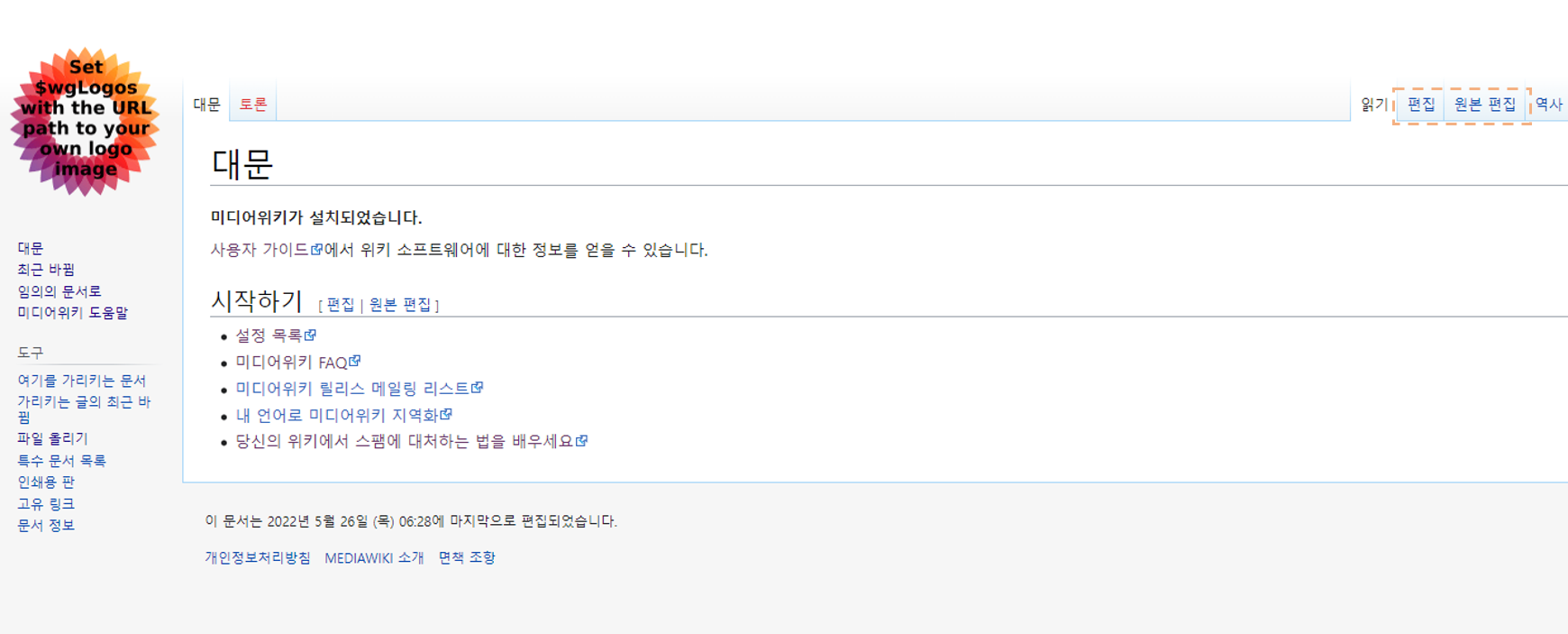Go to 특수 문서 목록
Viewport: 1568px width, 634px height.
click(x=62, y=460)
